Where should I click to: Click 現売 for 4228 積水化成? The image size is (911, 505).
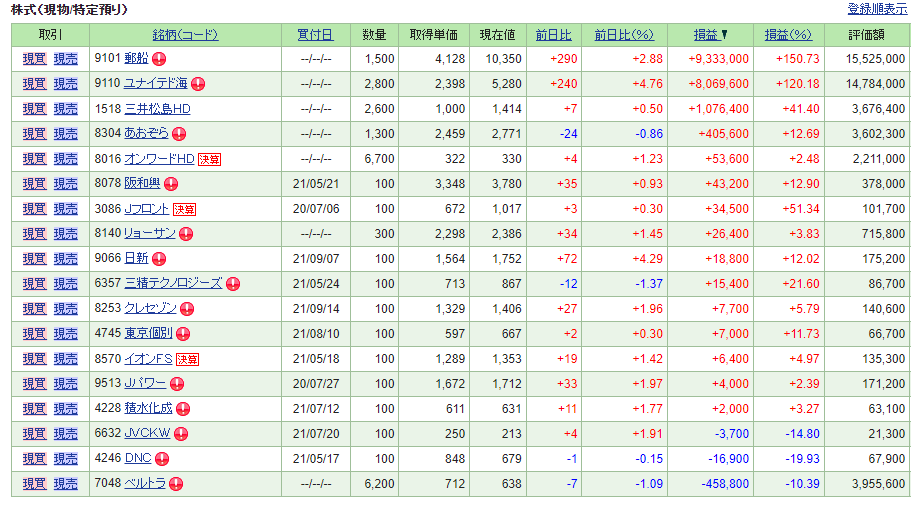66,409
